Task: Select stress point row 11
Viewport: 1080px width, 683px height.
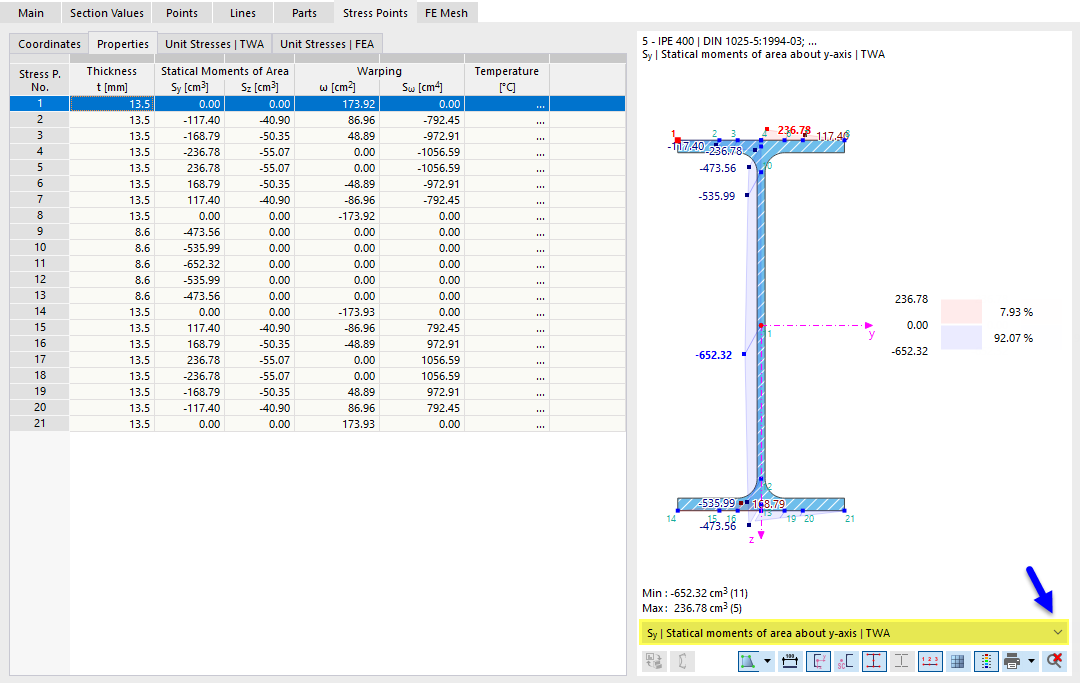Action: pyautogui.click(x=38, y=263)
